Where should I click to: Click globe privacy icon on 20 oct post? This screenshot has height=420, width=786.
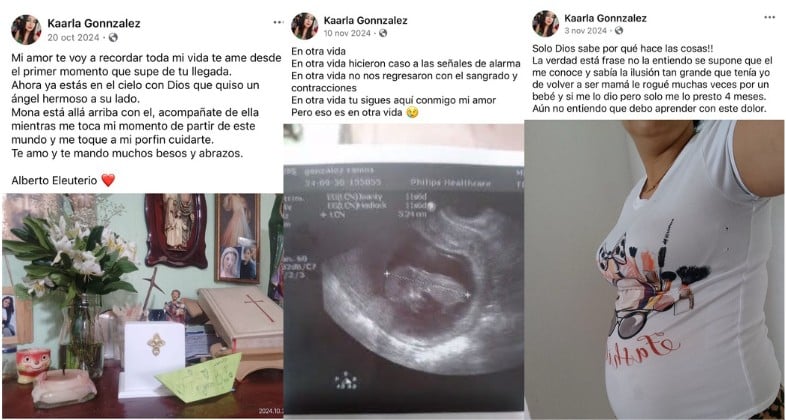point(113,38)
